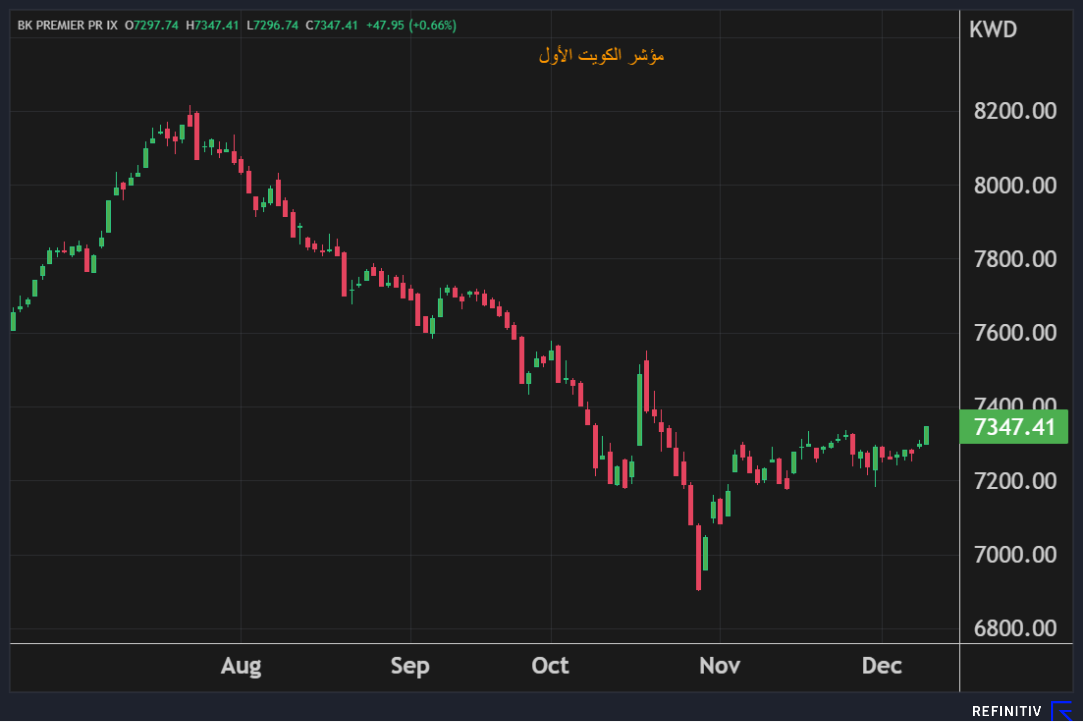Select the Aug label on time axis
The width and height of the screenshot is (1083, 722).
click(241, 666)
